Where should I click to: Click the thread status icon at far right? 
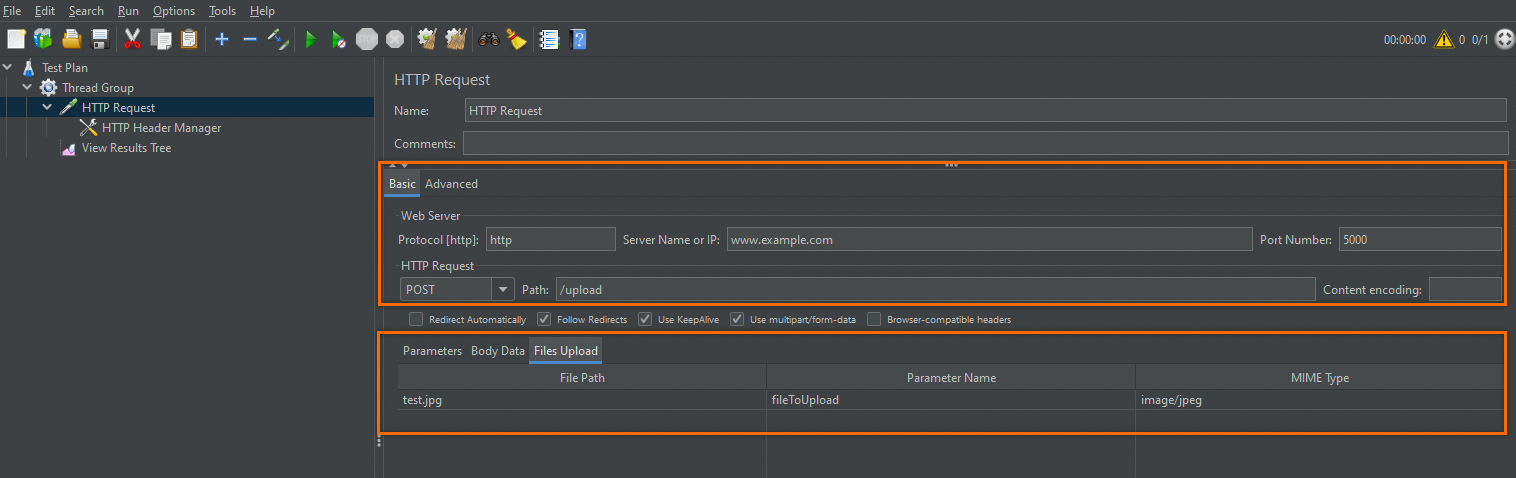[1504, 40]
